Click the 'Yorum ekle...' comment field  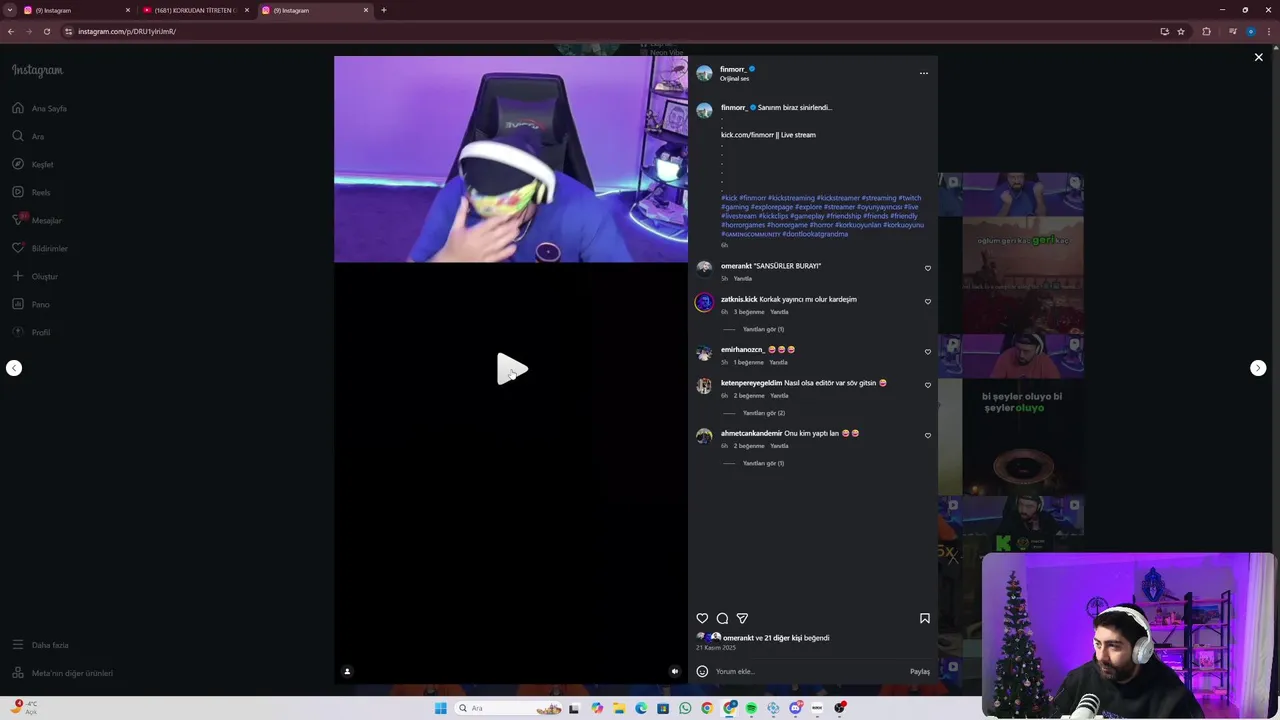pyautogui.click(x=808, y=671)
